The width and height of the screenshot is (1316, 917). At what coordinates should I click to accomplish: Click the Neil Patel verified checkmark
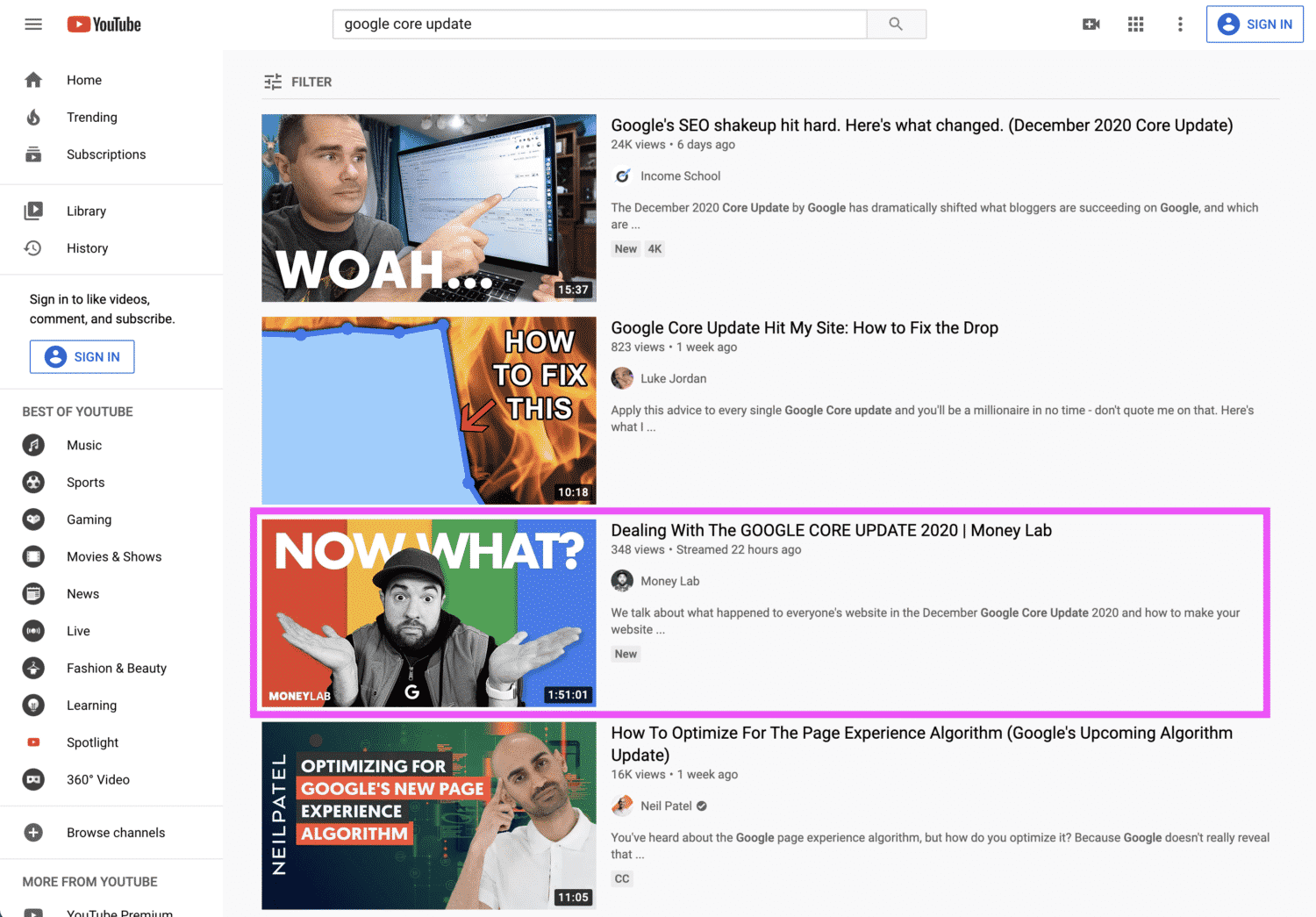pos(702,806)
